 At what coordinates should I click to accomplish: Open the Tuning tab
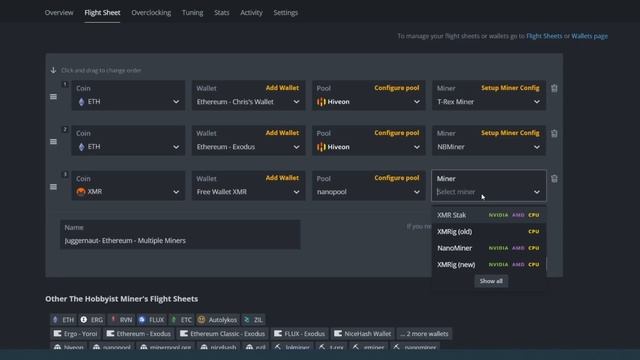tap(192, 13)
